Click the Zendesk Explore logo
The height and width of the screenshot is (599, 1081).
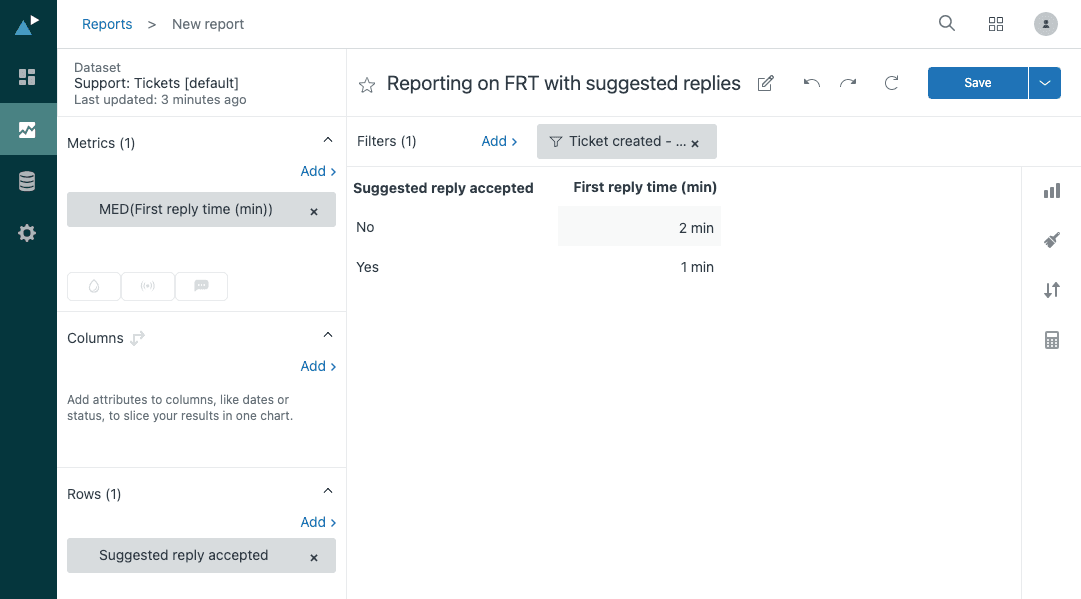[x=27, y=23]
